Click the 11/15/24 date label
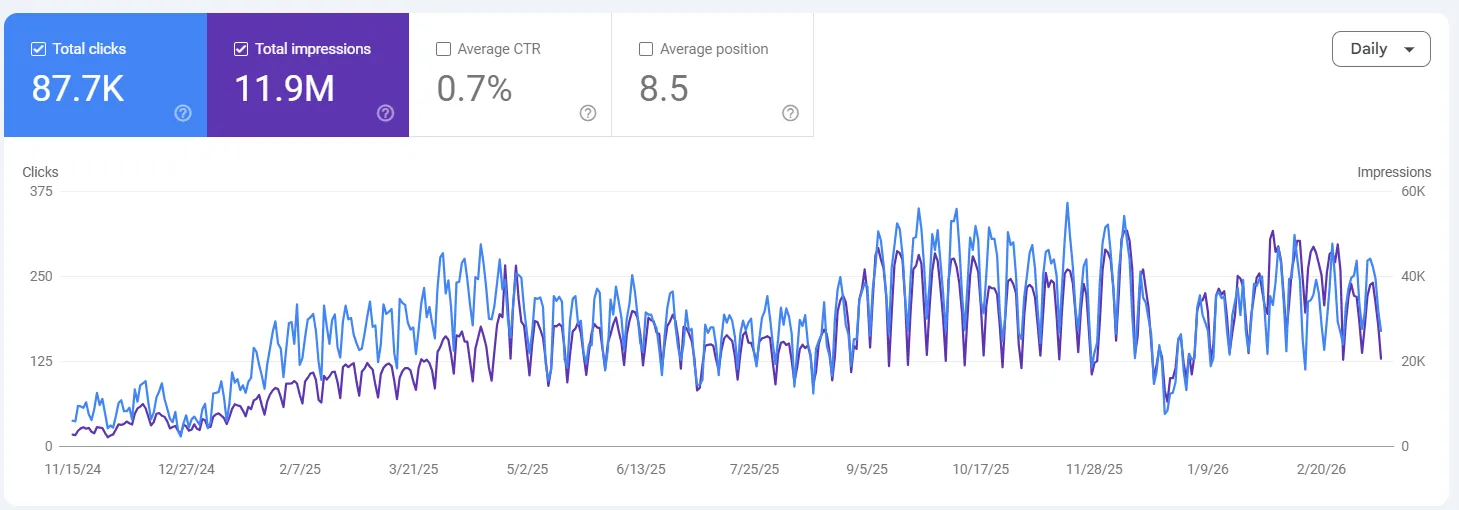 click(x=72, y=468)
